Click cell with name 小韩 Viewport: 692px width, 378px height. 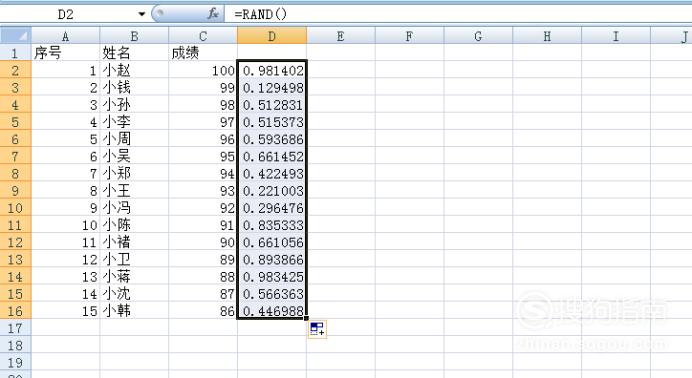[x=134, y=311]
